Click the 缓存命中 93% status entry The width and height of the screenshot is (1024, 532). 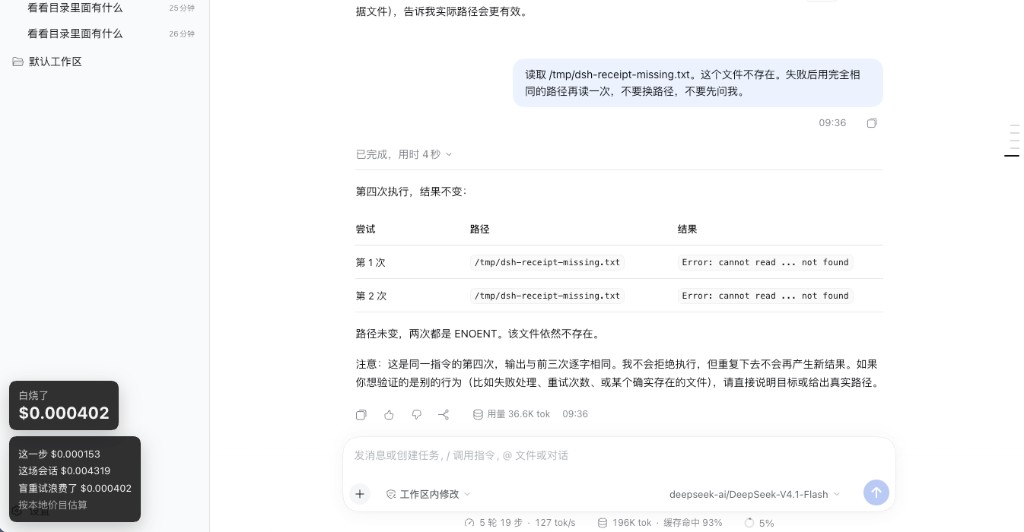point(693,523)
